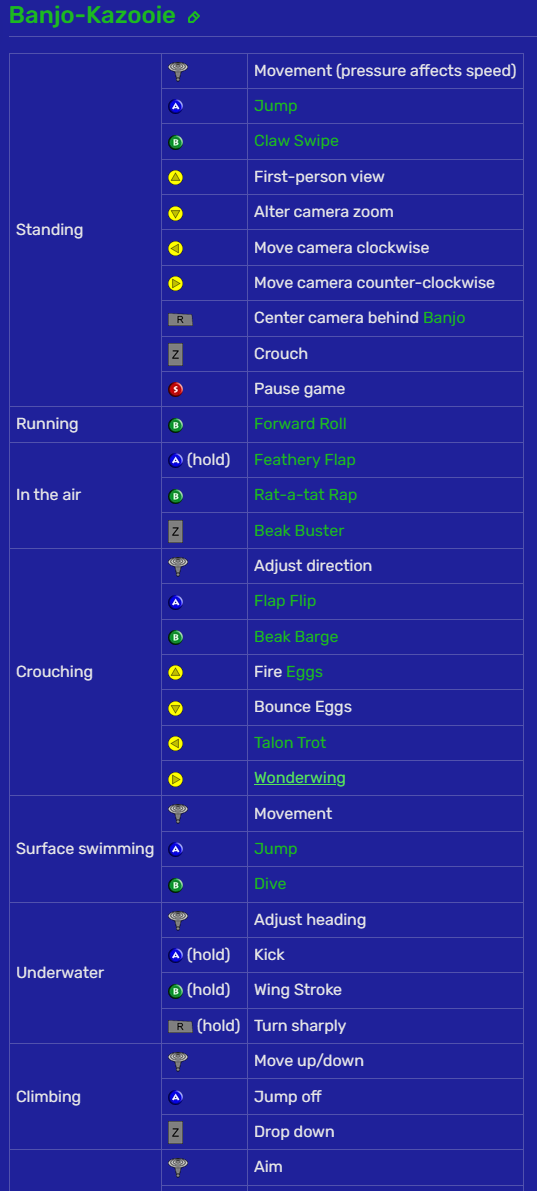Image resolution: width=537 pixels, height=1191 pixels.
Task: Click the control stick icon in Standing movement row
Action: [x=178, y=71]
